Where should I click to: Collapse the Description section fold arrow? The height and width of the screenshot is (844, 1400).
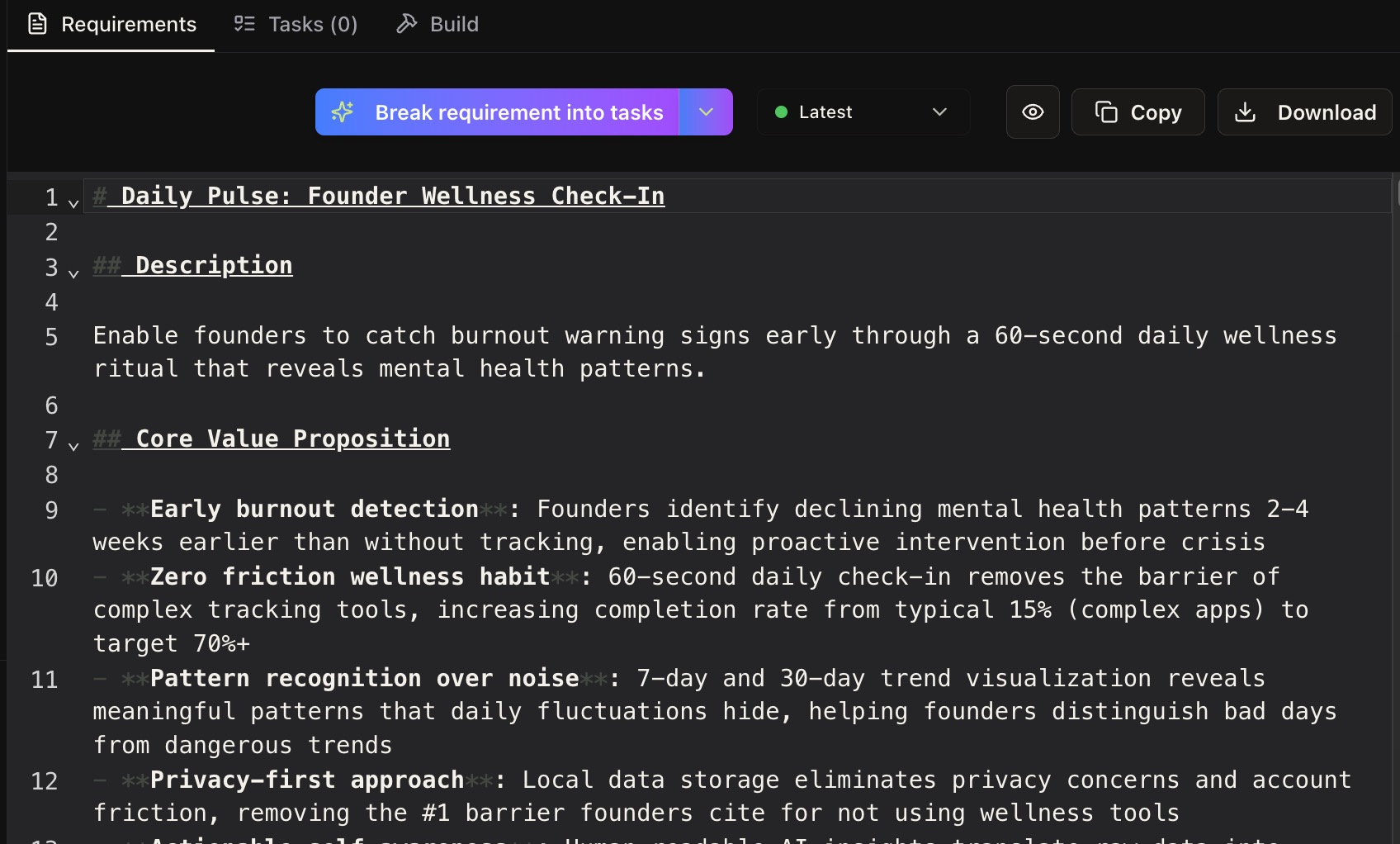click(x=73, y=273)
